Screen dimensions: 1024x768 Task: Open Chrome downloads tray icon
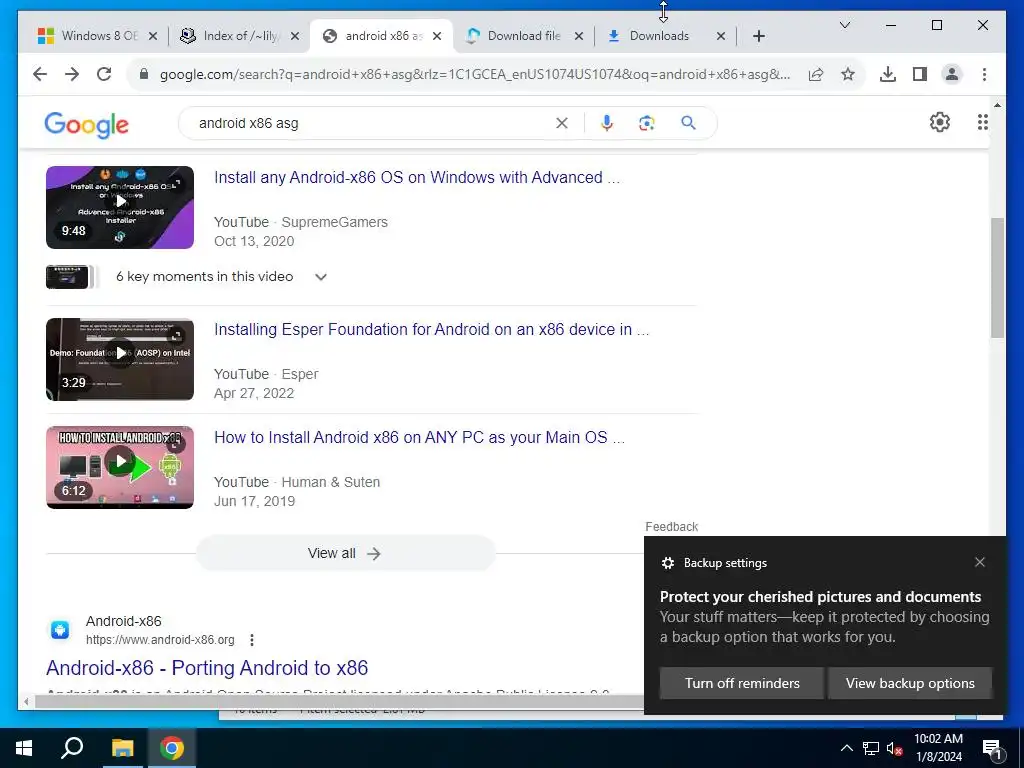888,74
